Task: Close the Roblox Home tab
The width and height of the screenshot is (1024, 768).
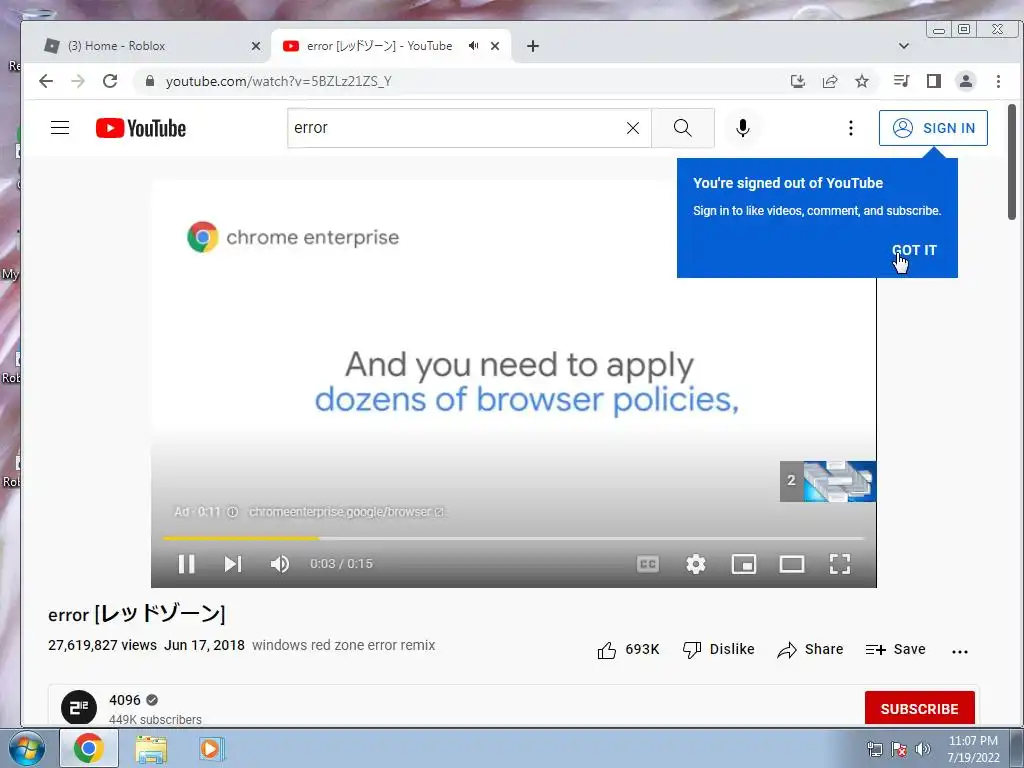Action: 255,46
